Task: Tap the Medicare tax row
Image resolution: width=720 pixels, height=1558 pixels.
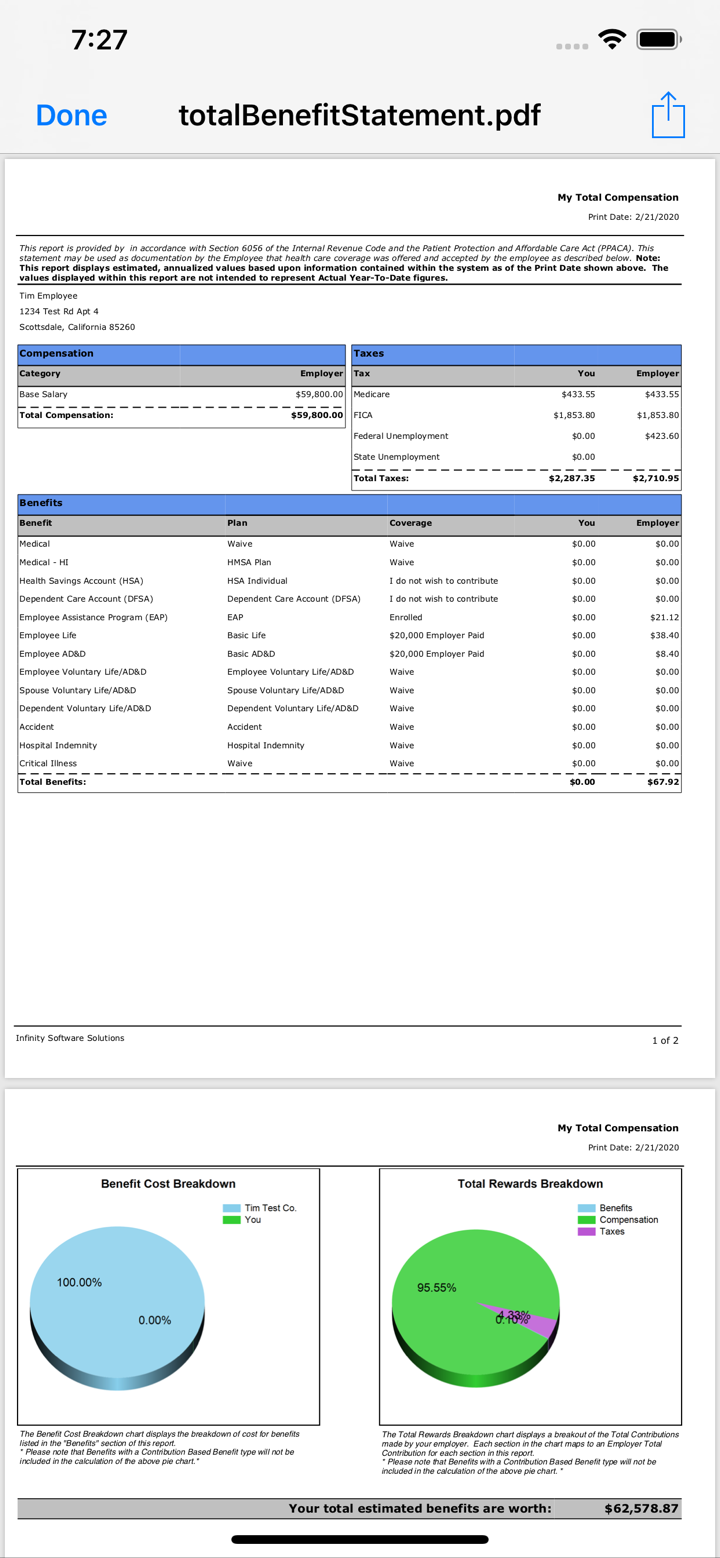Action: [516, 394]
